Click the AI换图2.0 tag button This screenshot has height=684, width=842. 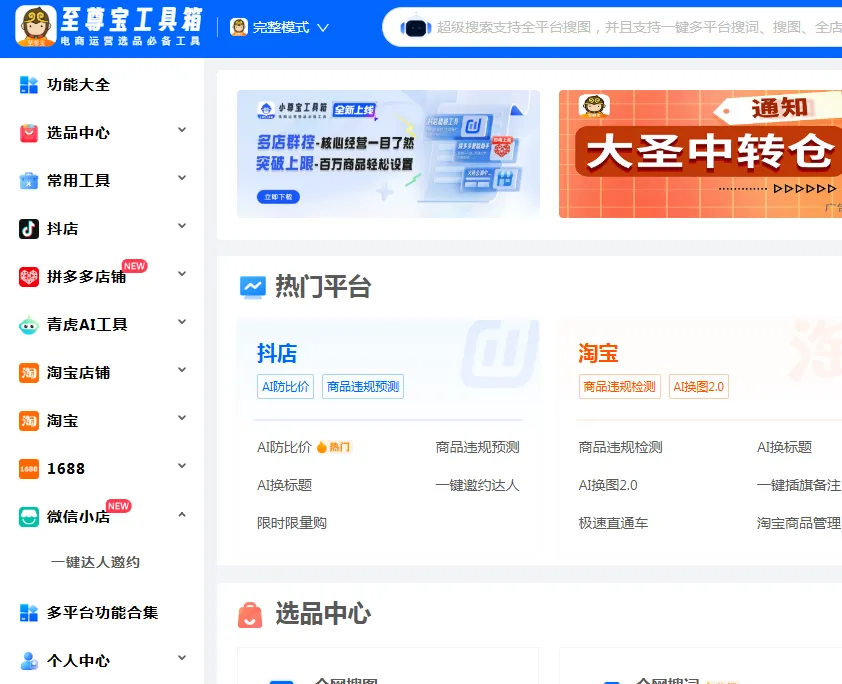click(699, 387)
